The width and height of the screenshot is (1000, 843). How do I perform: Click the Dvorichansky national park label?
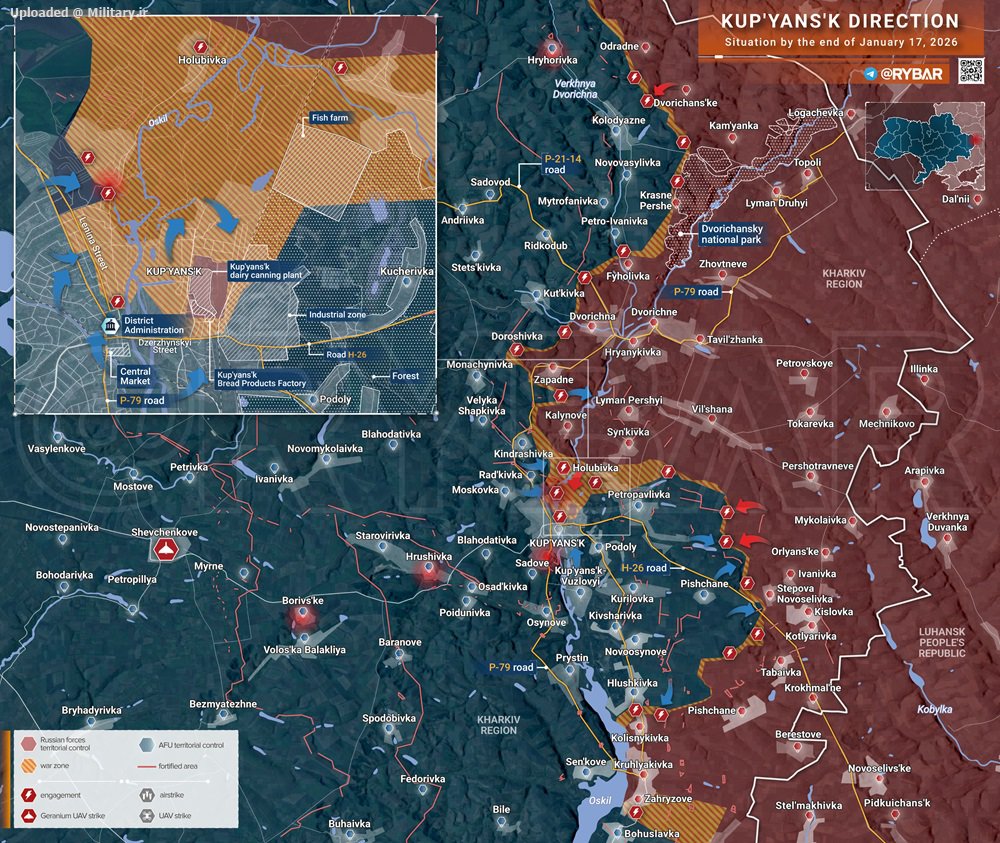click(732, 234)
